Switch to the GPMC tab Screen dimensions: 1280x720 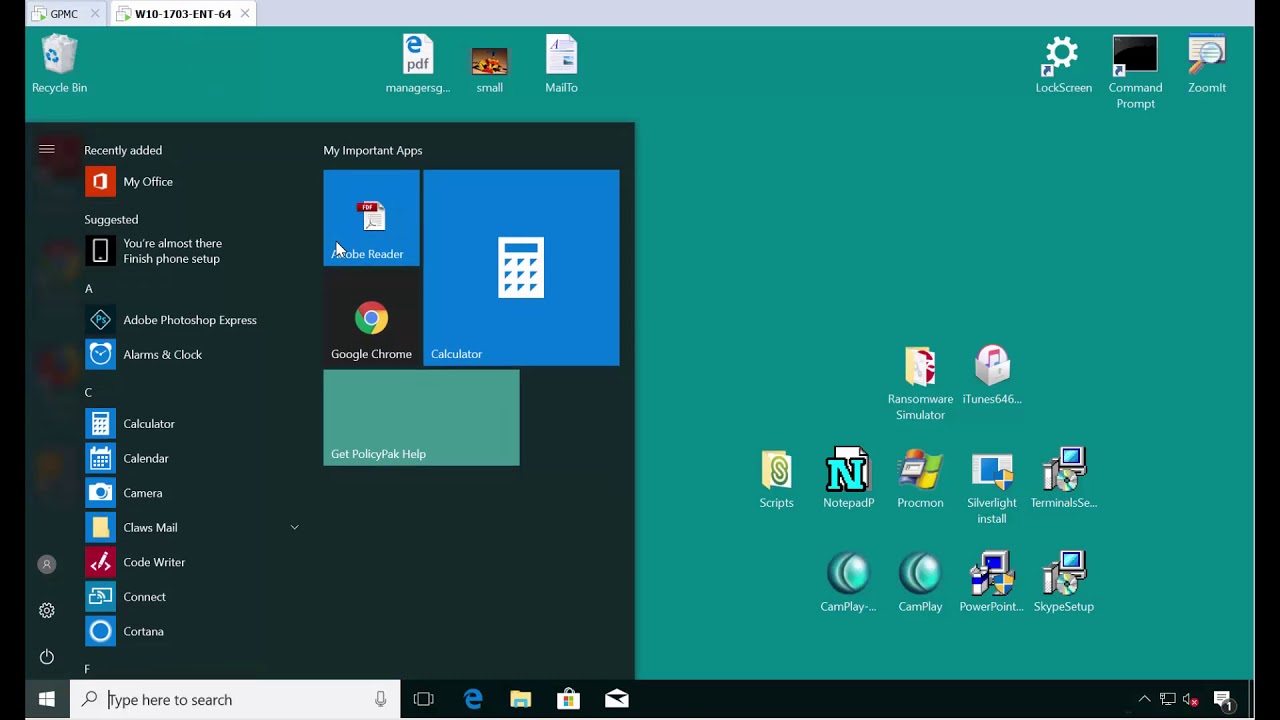pos(64,14)
